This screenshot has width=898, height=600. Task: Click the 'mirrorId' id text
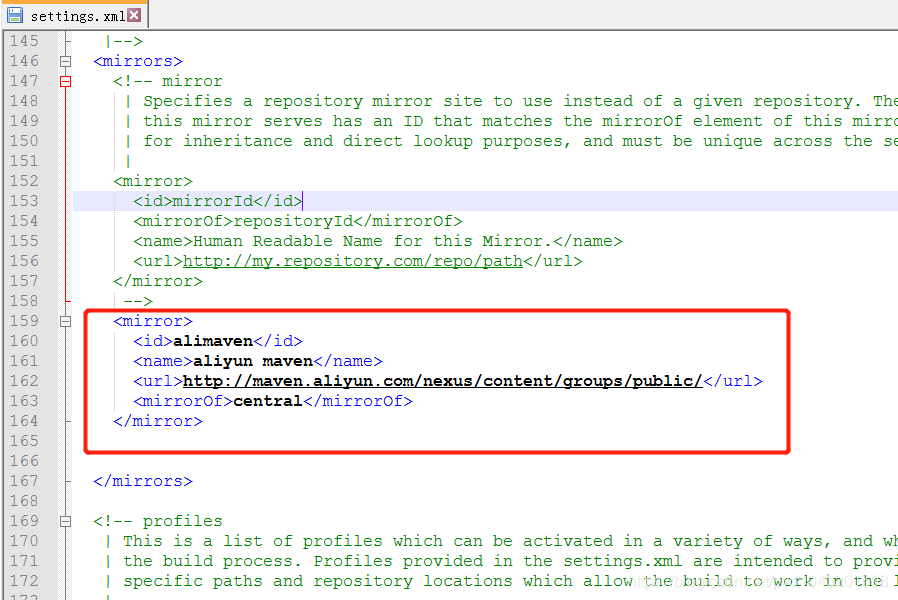pos(212,201)
